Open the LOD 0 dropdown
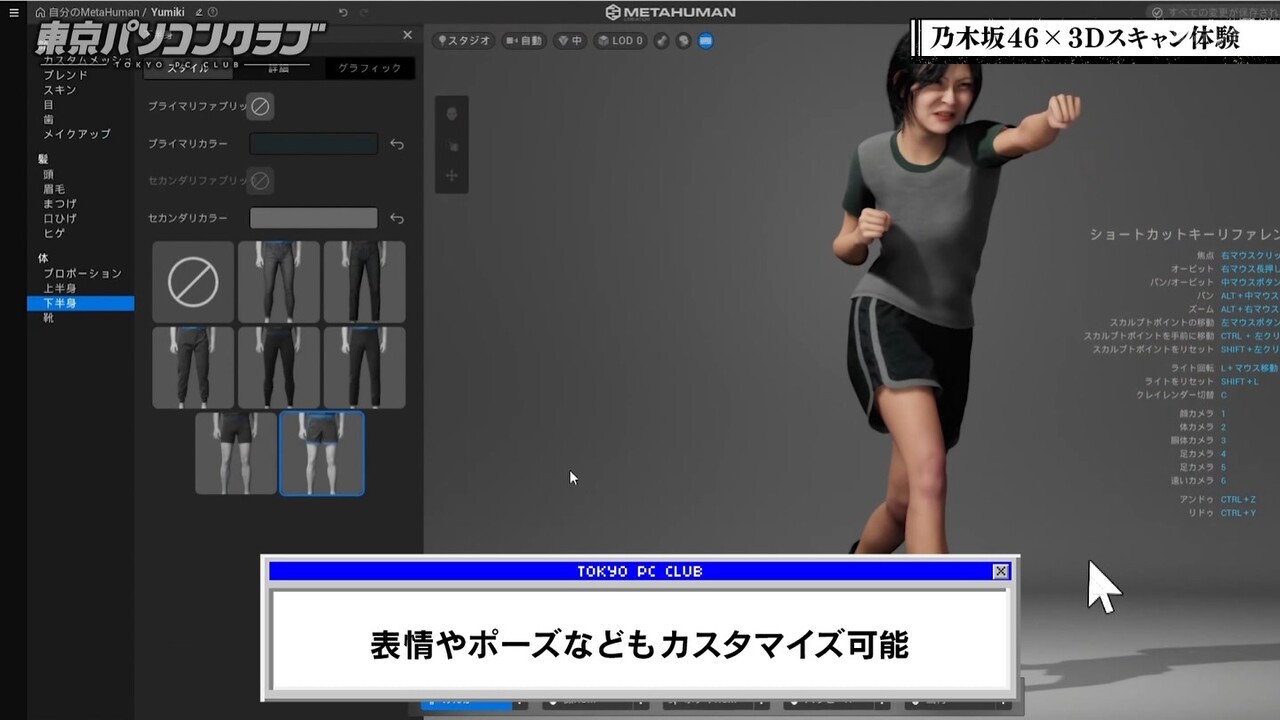 pos(621,41)
